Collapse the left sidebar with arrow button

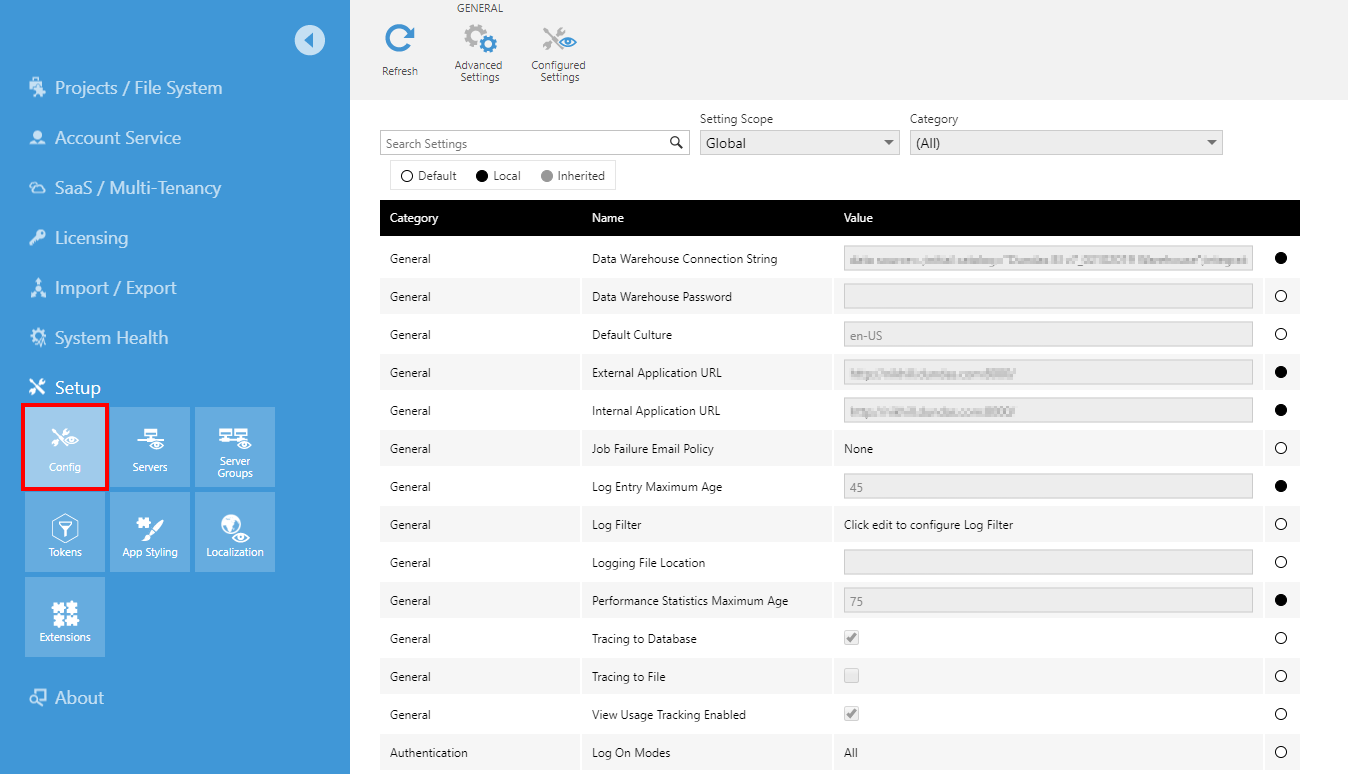coord(310,40)
